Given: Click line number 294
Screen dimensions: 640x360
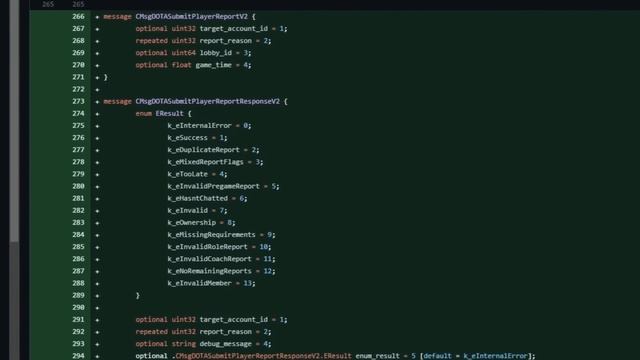Looking at the screenshot, I should coord(78,356).
